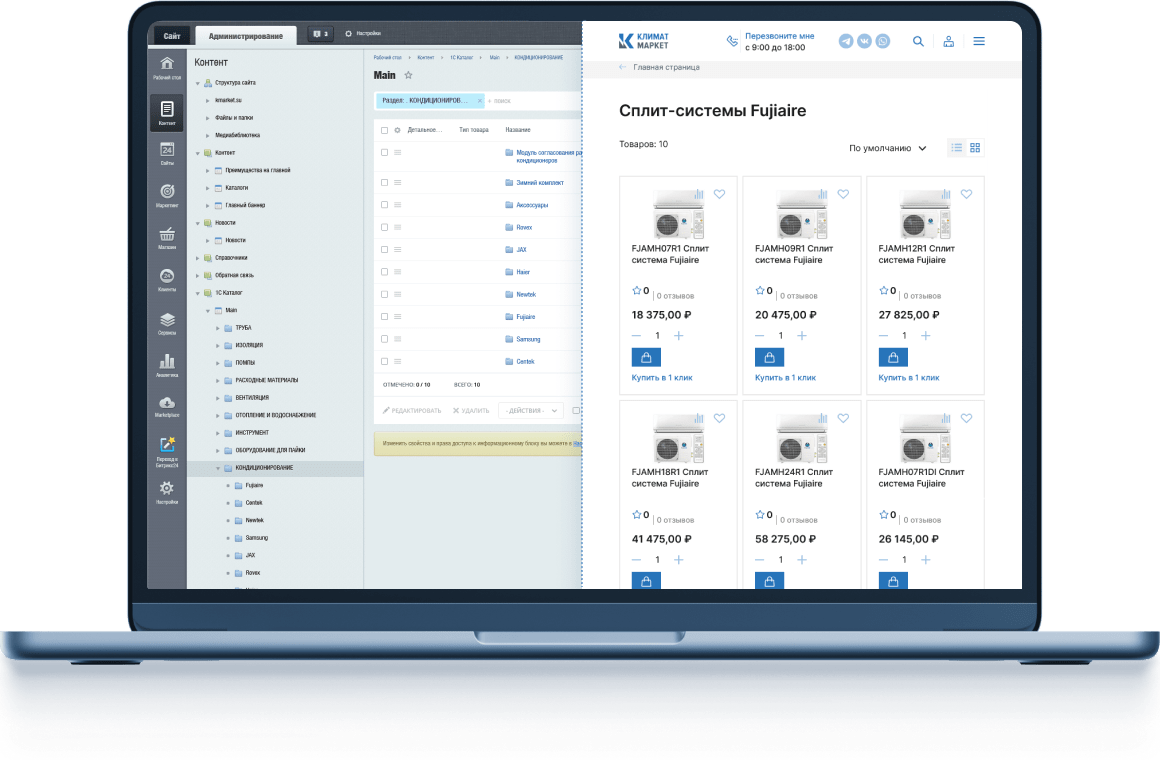The image size is (1160, 760).
Task: Add FJAMH07R1 to favorites with heart icon
Action: pos(719,194)
